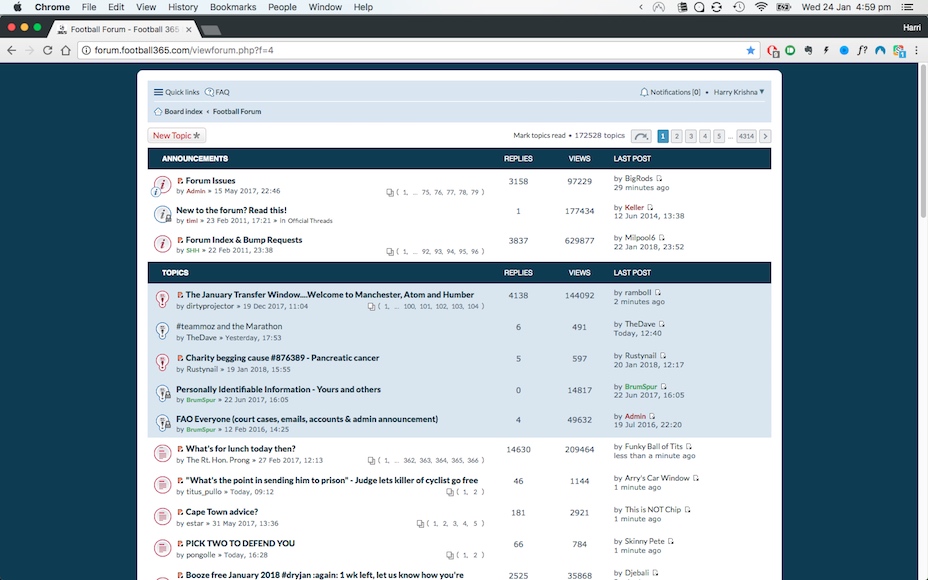Image resolution: width=928 pixels, height=580 pixels.
Task: View latest post by Rustynail icon
Action: pos(663,356)
